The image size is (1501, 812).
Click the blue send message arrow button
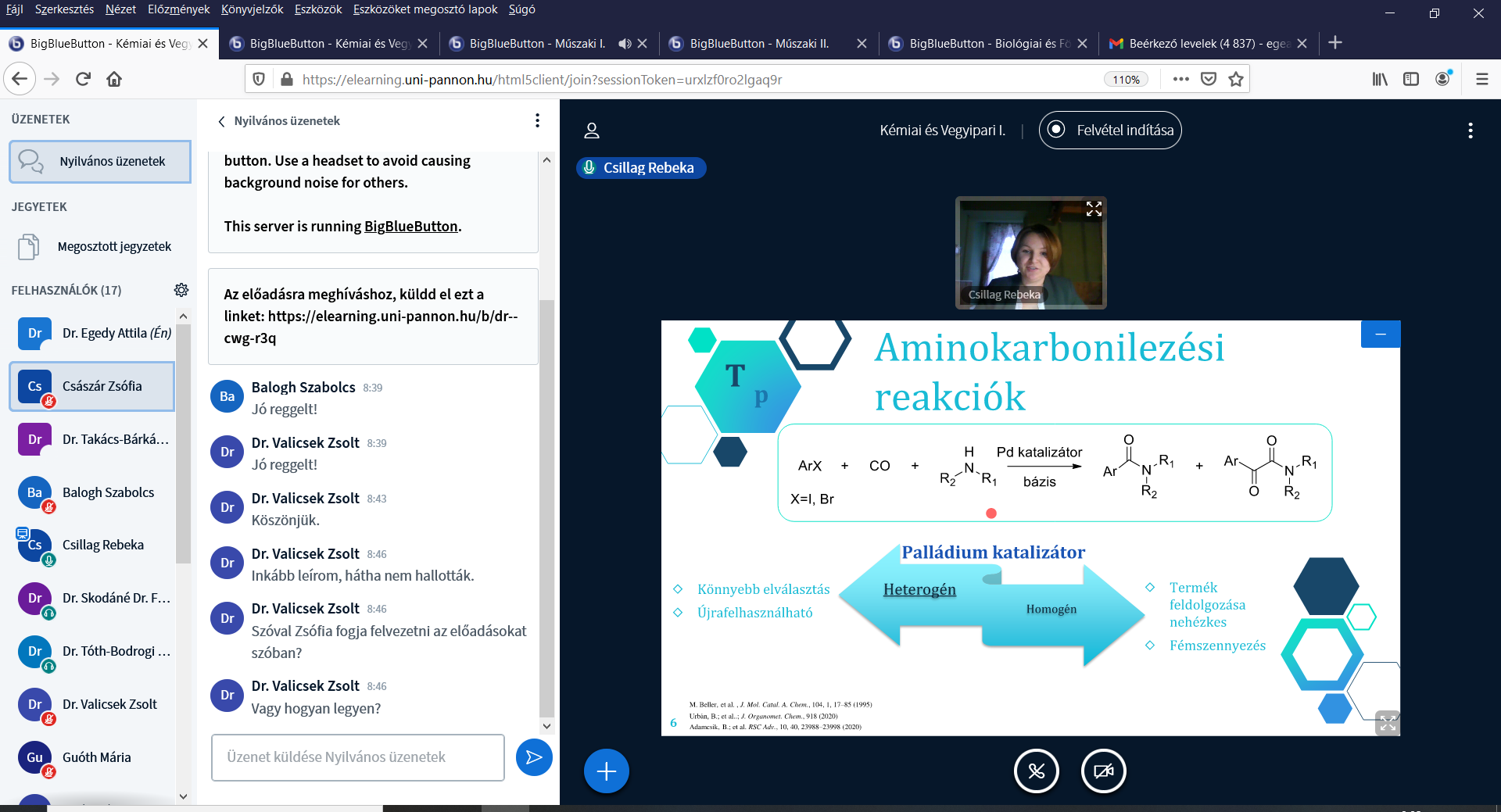(x=534, y=757)
